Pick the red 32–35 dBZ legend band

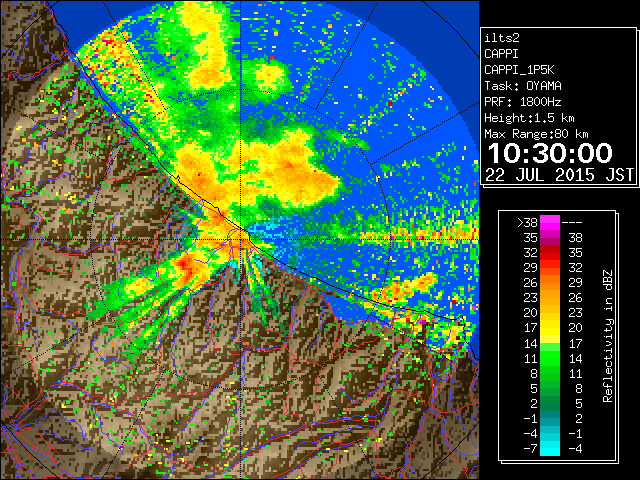tap(550, 253)
